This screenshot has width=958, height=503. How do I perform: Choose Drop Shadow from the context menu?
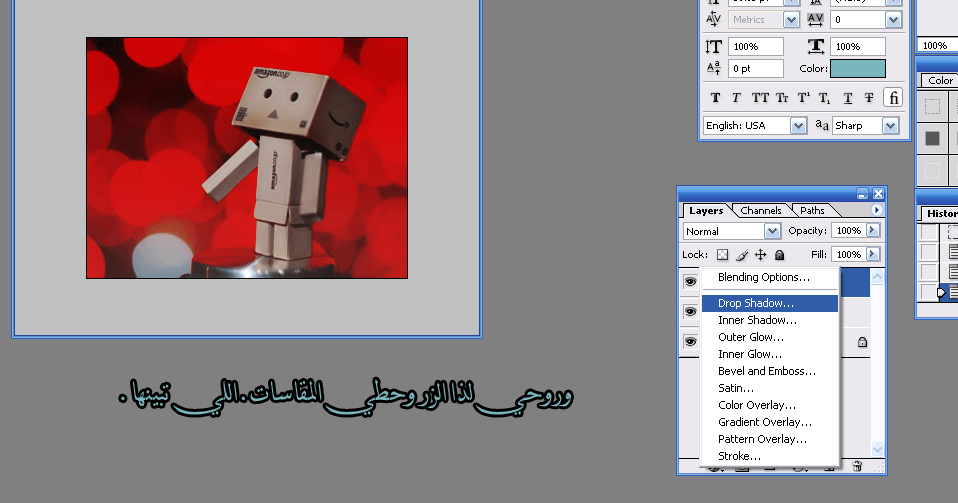click(x=755, y=303)
